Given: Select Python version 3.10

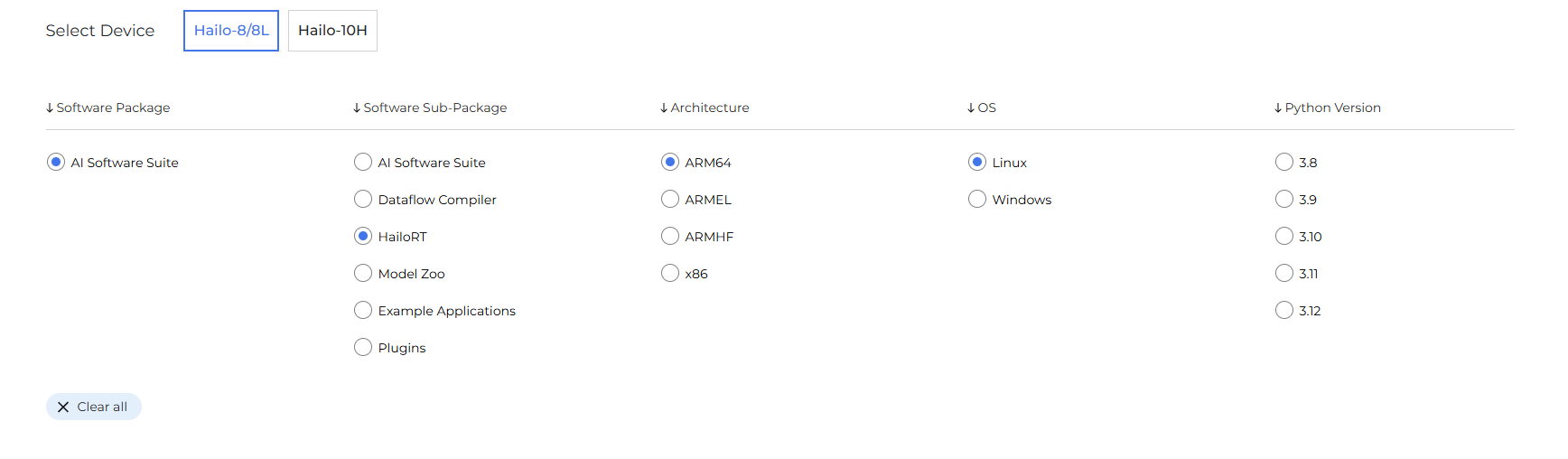Looking at the screenshot, I should coord(1284,236).
